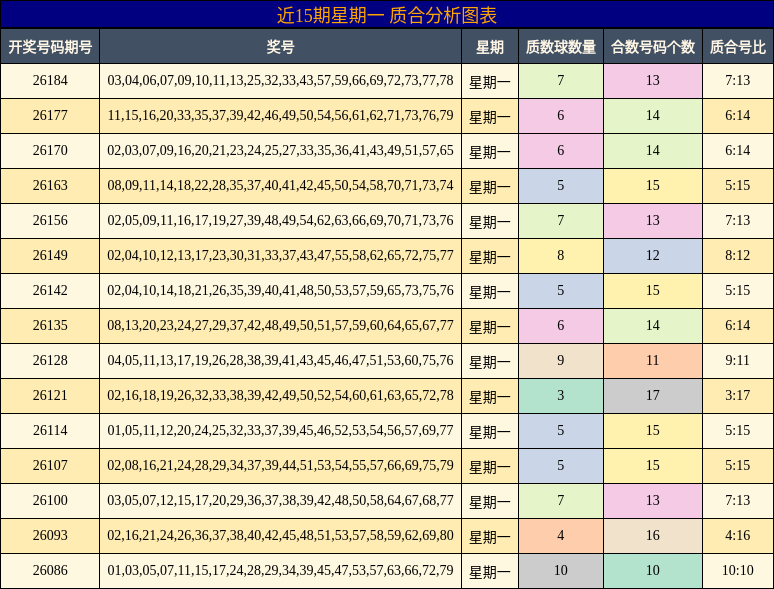Select issue number 26107
This screenshot has width=774, height=589.
pos(50,466)
